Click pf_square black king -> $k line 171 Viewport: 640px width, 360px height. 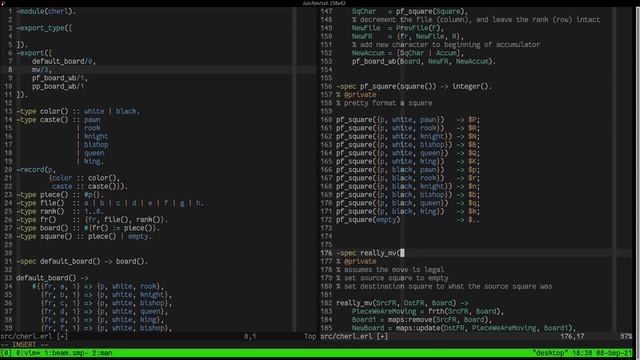(x=408, y=211)
